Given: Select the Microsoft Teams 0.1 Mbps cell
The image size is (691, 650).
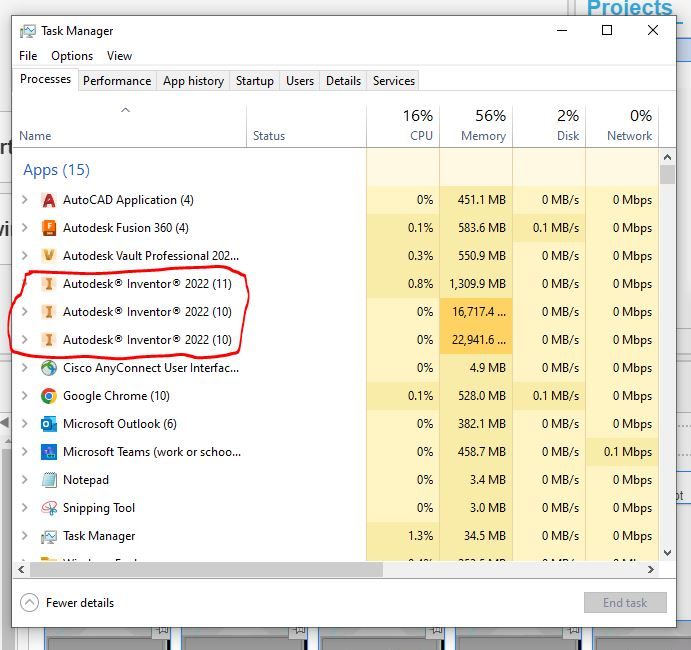Looking at the screenshot, I should click(622, 452).
